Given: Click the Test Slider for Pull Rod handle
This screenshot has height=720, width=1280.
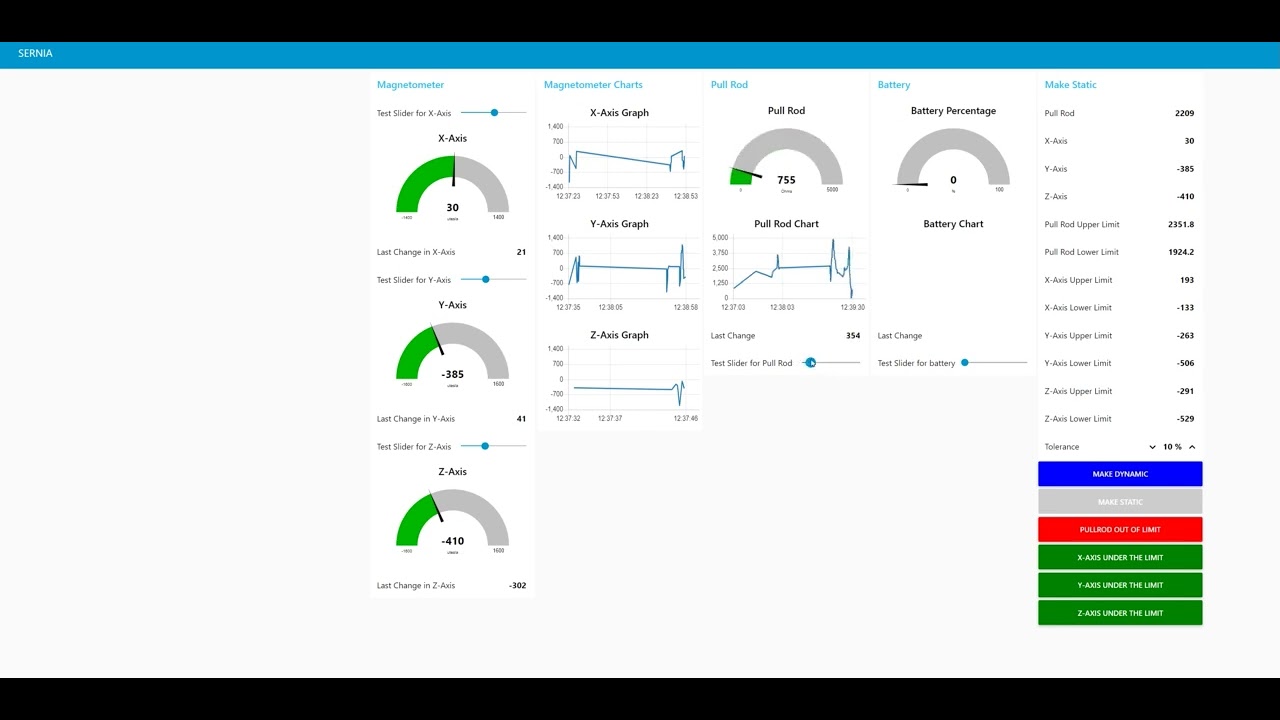Looking at the screenshot, I should 811,363.
